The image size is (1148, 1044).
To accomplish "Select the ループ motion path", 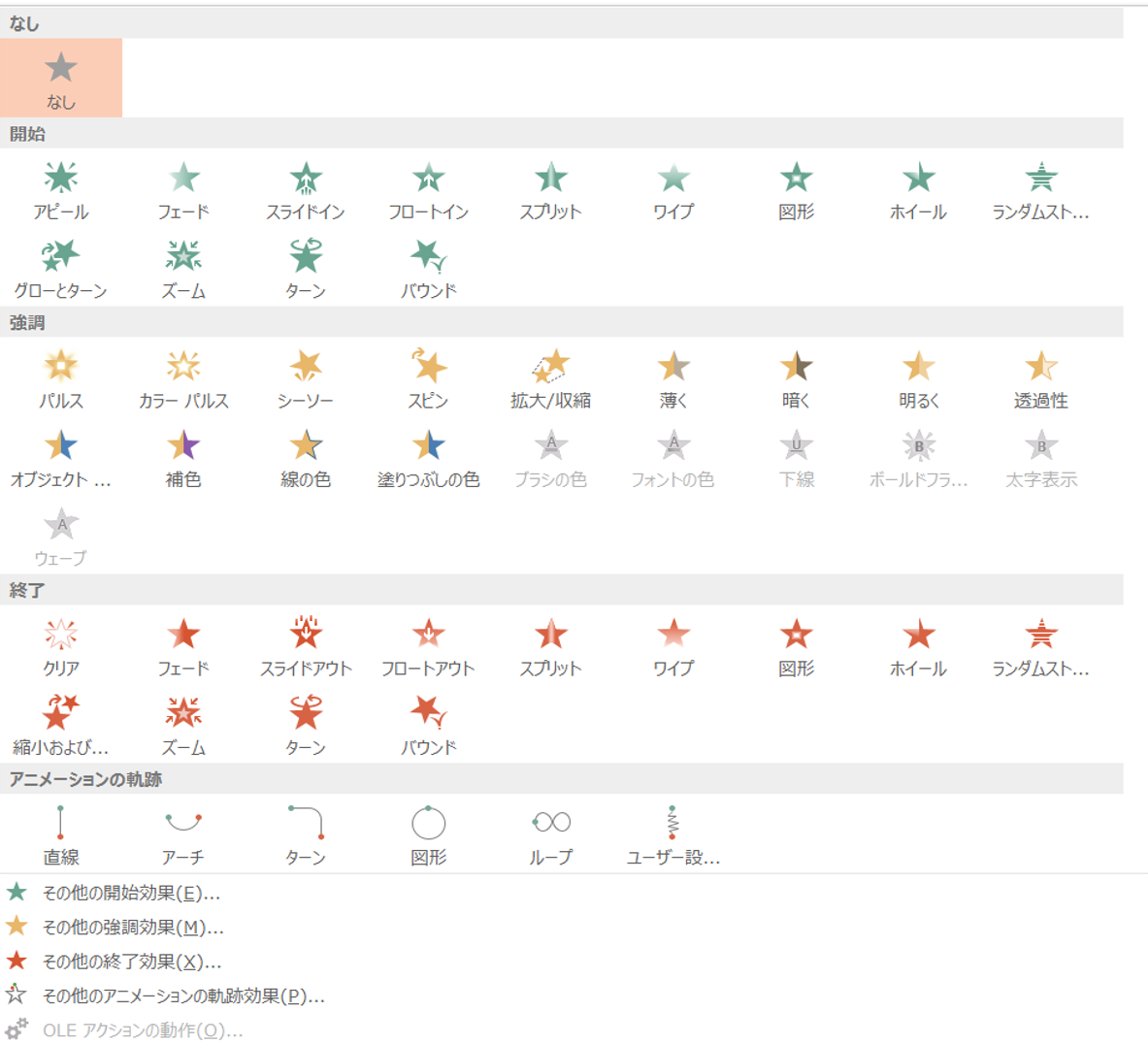I will 550,836.
